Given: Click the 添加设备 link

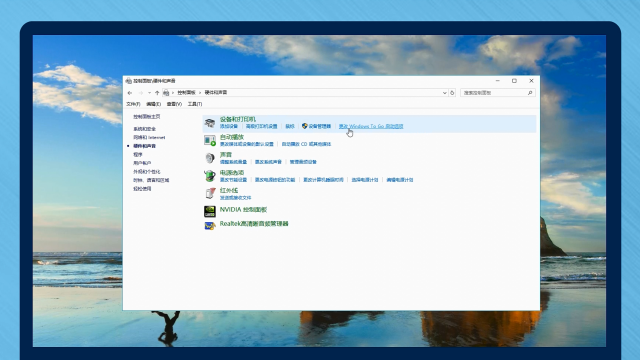Looking at the screenshot, I should pos(229,127).
